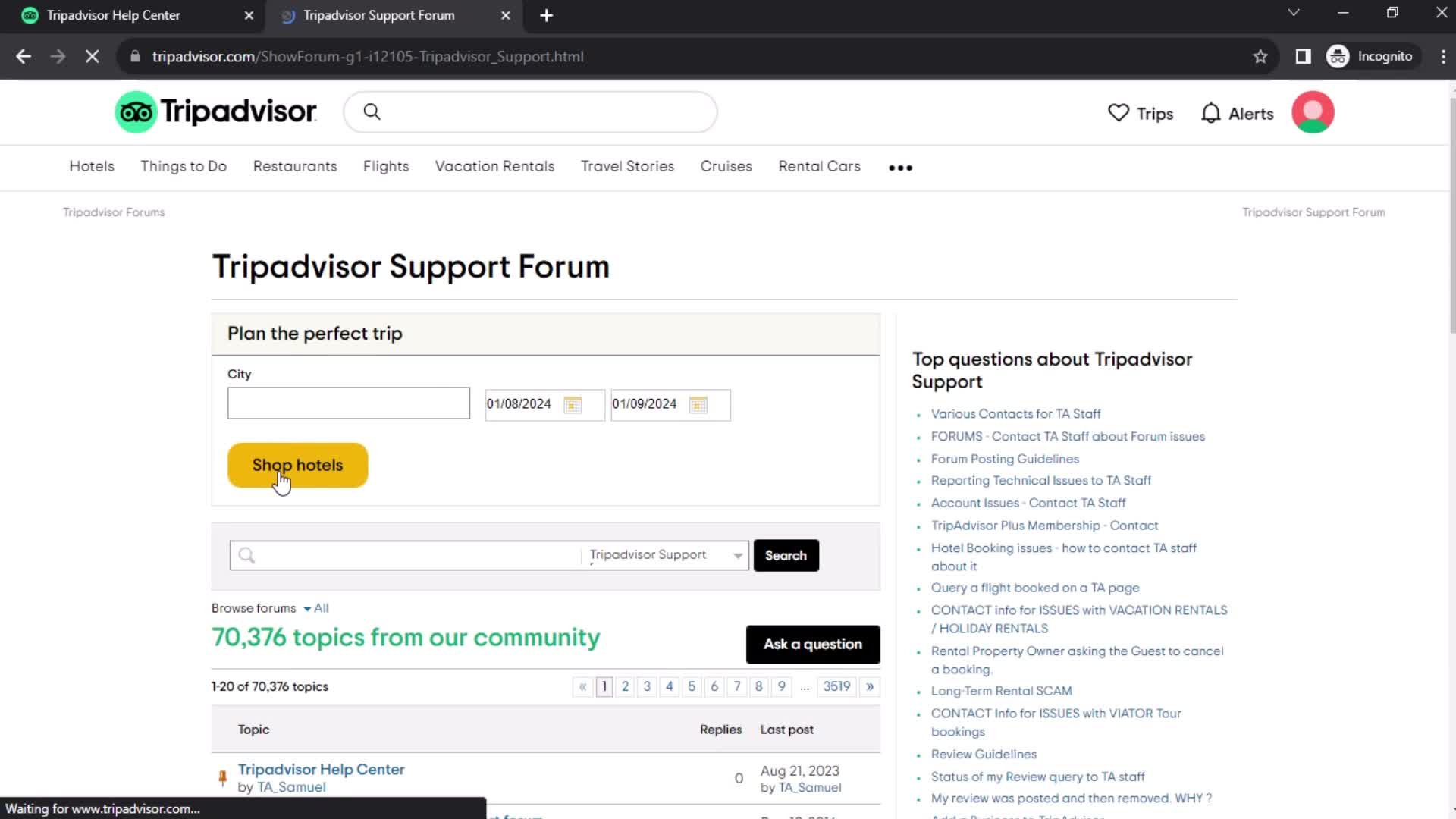This screenshot has height=819, width=1456.
Task: Go forward with the browser forward arrow
Action: pos(58,57)
